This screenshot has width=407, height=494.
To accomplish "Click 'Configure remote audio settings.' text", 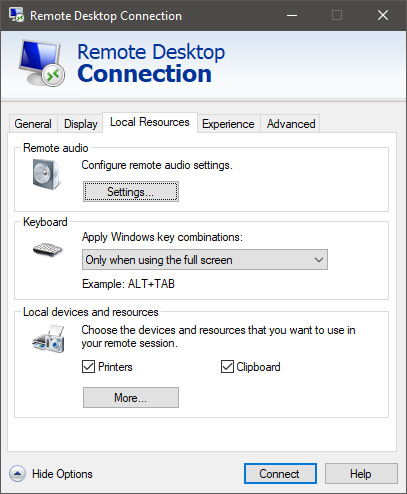I will [x=157, y=165].
